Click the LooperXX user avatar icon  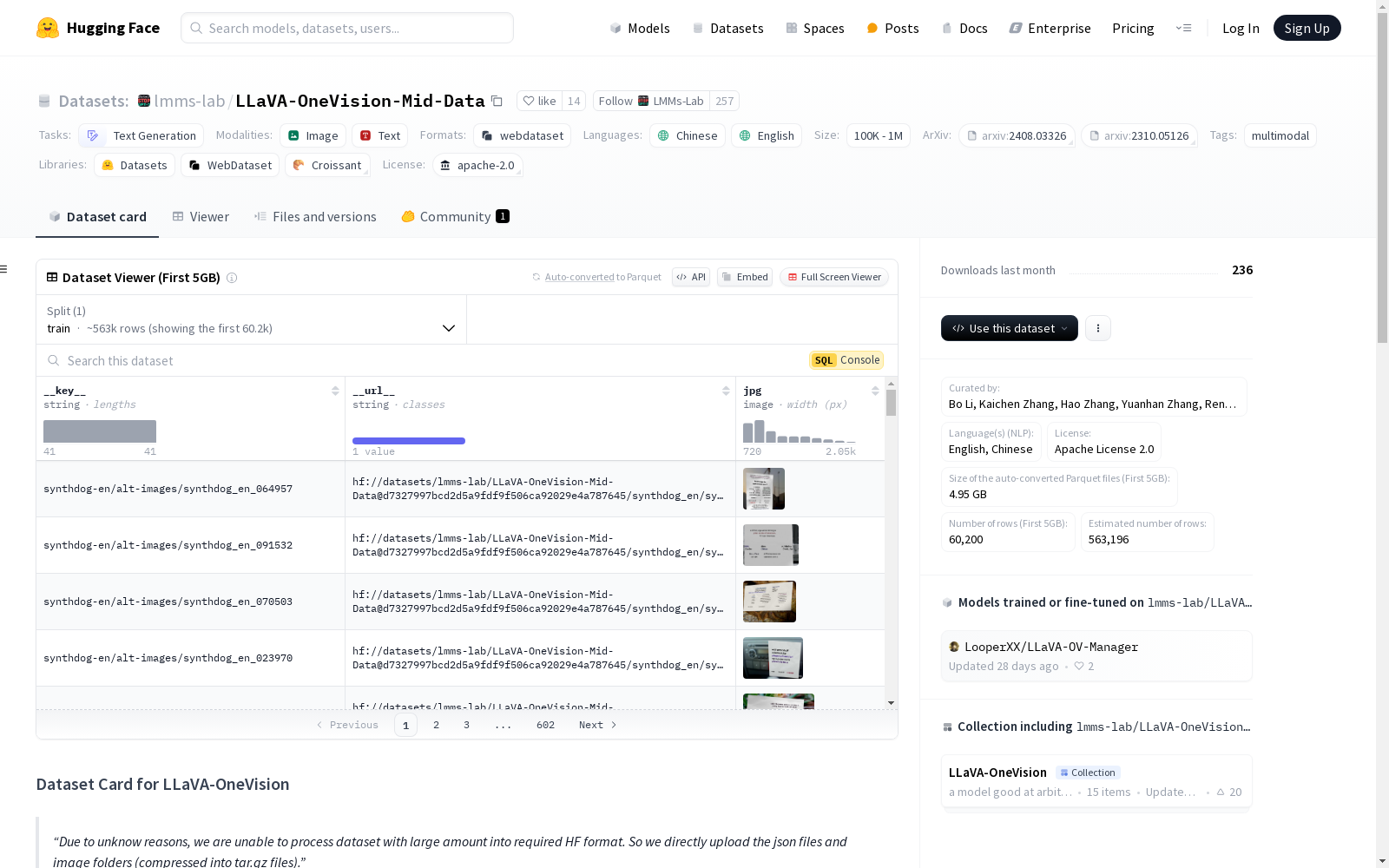[954, 647]
